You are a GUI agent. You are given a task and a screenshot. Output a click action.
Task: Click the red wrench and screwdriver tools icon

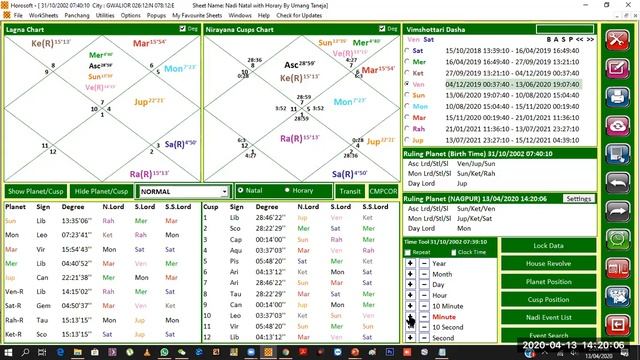tap(617, 40)
